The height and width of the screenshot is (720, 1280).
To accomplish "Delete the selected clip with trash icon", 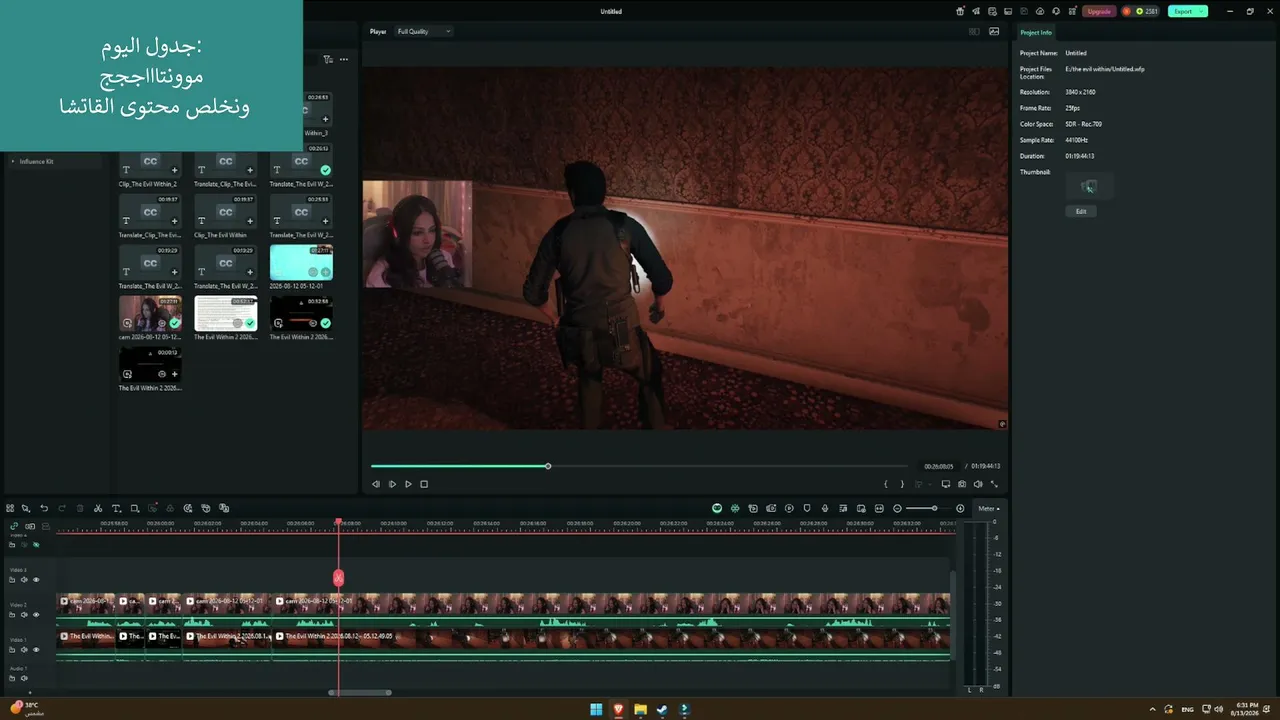I will [80, 508].
